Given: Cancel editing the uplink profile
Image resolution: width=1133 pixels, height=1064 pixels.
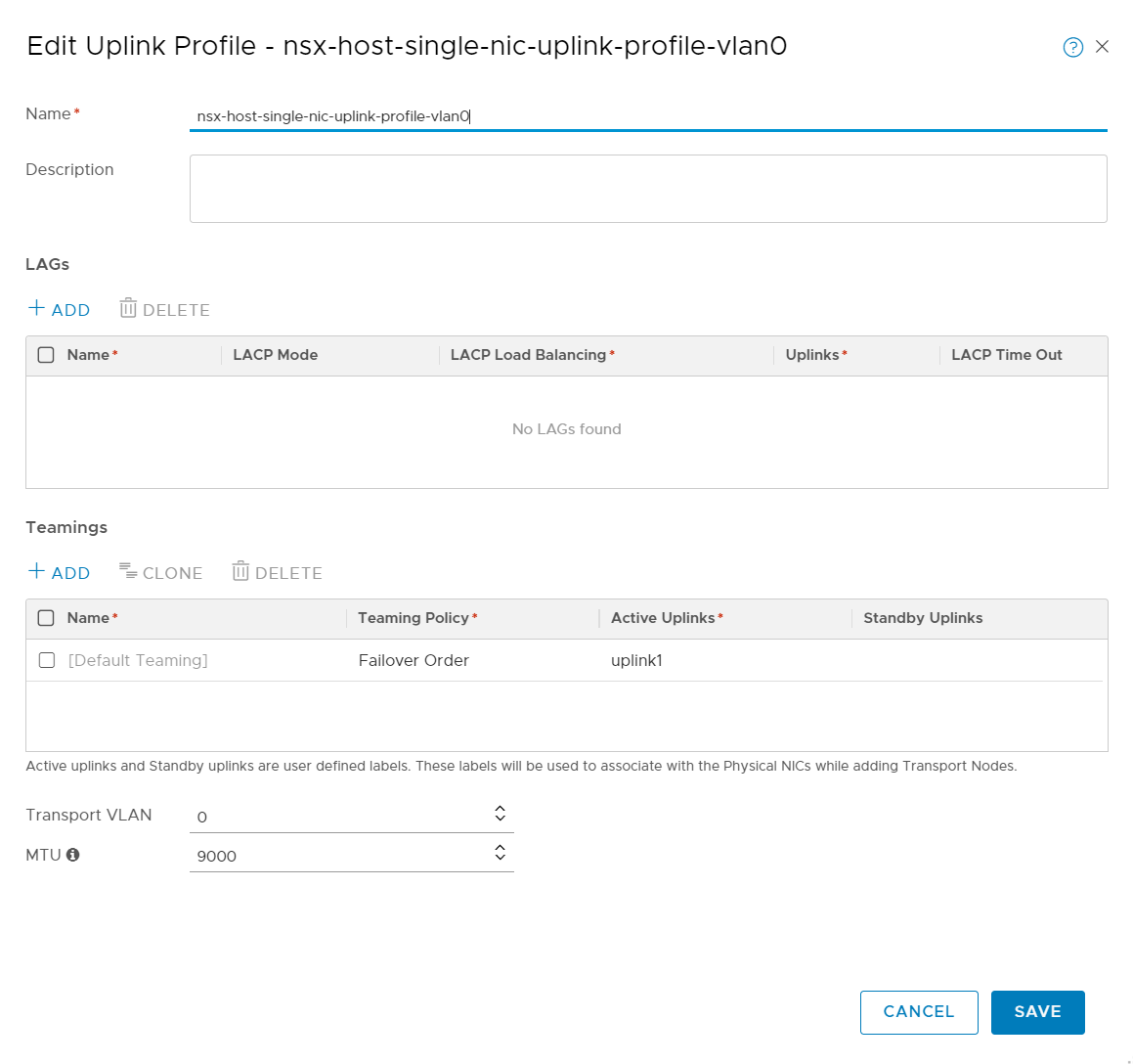Looking at the screenshot, I should coord(918,1012).
